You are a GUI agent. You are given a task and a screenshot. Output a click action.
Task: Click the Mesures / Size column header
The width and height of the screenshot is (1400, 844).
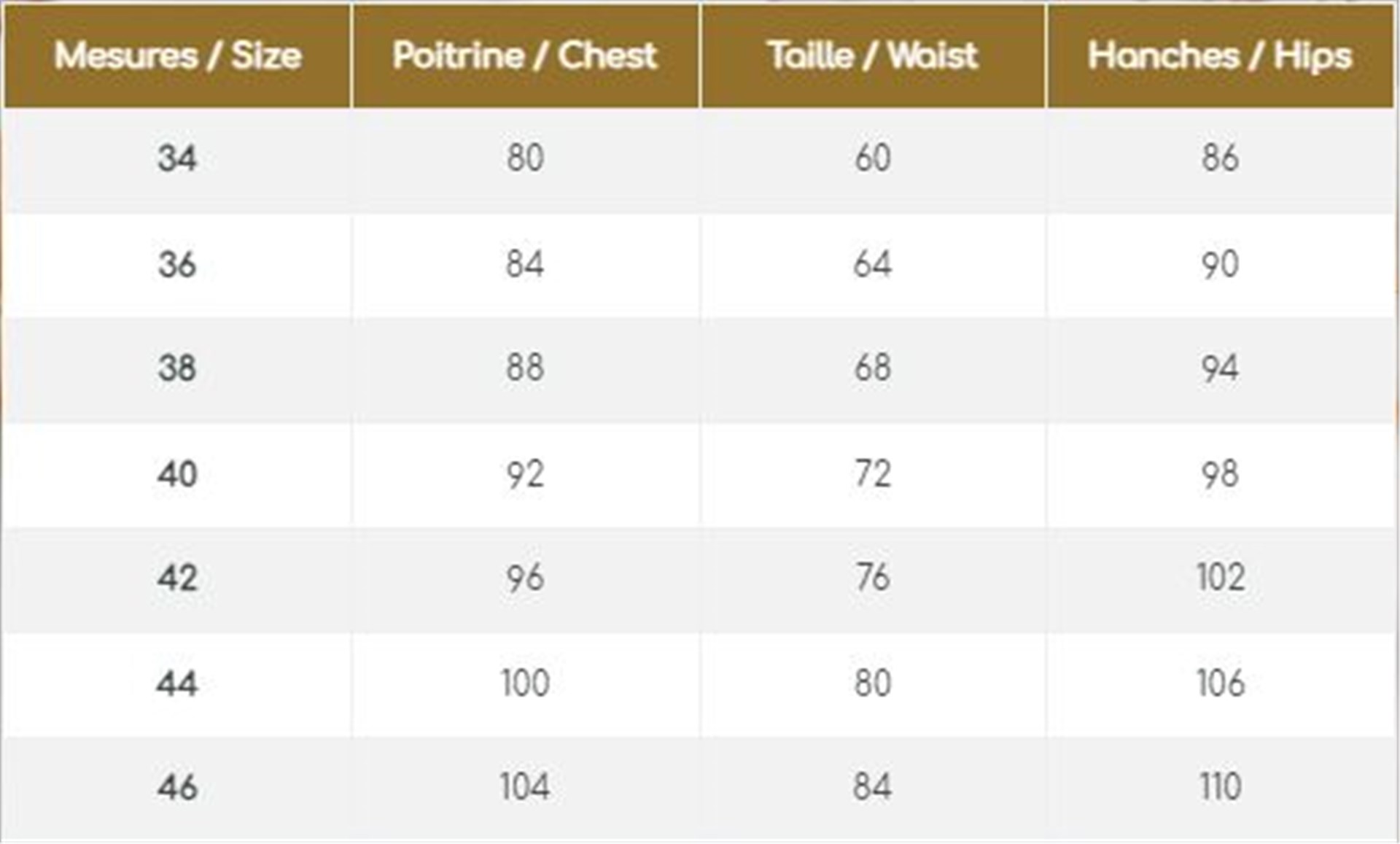(177, 55)
